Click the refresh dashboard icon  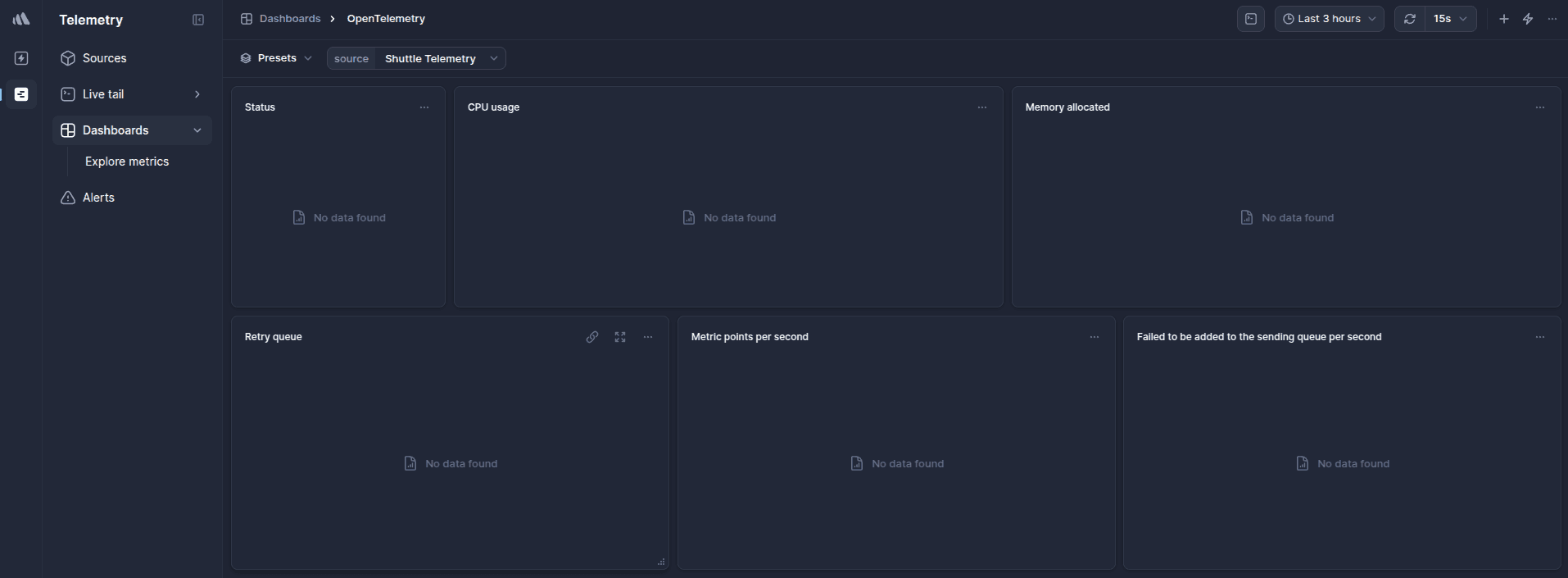pyautogui.click(x=1409, y=19)
